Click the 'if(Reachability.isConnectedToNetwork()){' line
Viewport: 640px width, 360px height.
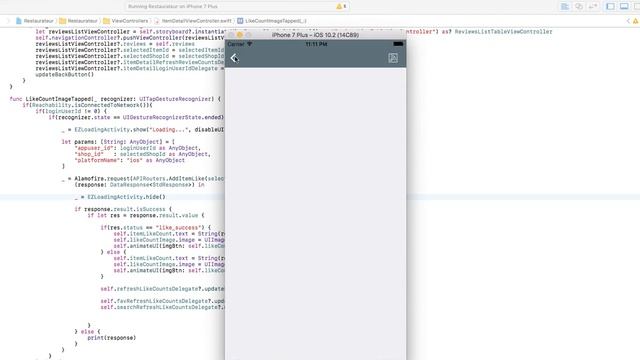tap(88, 105)
